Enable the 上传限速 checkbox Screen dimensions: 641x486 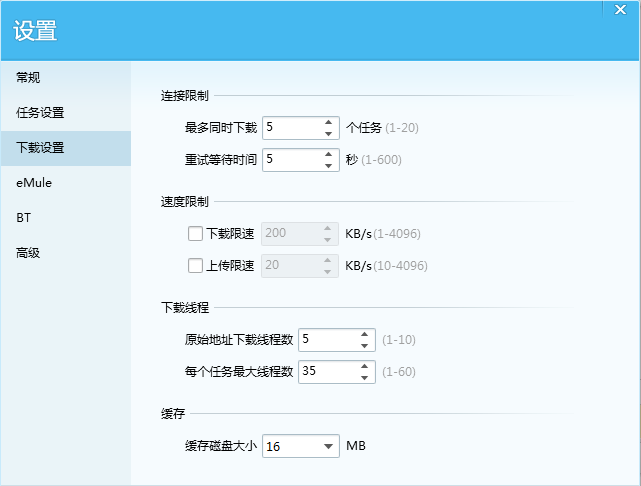point(195,266)
